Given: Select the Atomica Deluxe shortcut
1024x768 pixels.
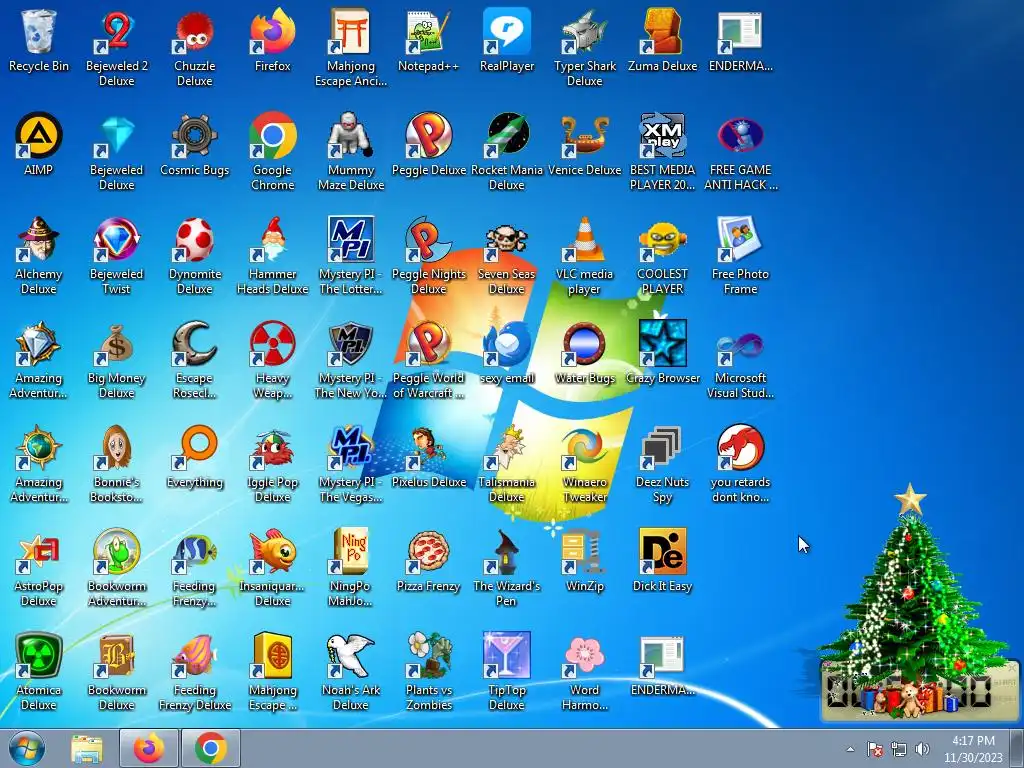Looking at the screenshot, I should coord(39,655).
